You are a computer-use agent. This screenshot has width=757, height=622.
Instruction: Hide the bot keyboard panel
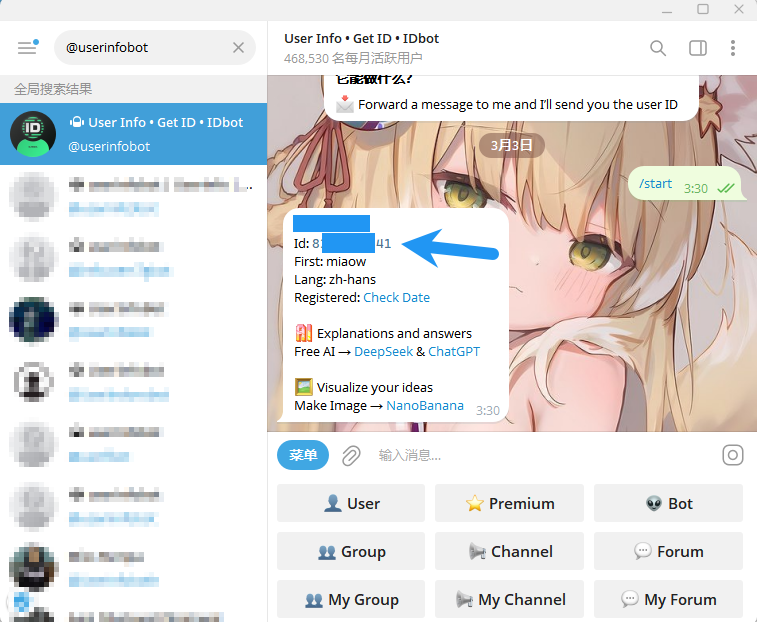(733, 456)
